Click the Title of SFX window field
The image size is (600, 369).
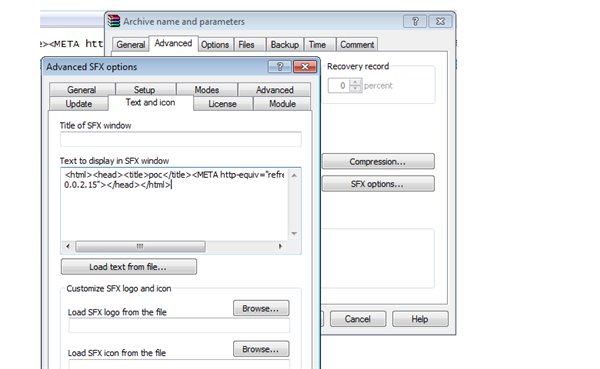tap(181, 139)
